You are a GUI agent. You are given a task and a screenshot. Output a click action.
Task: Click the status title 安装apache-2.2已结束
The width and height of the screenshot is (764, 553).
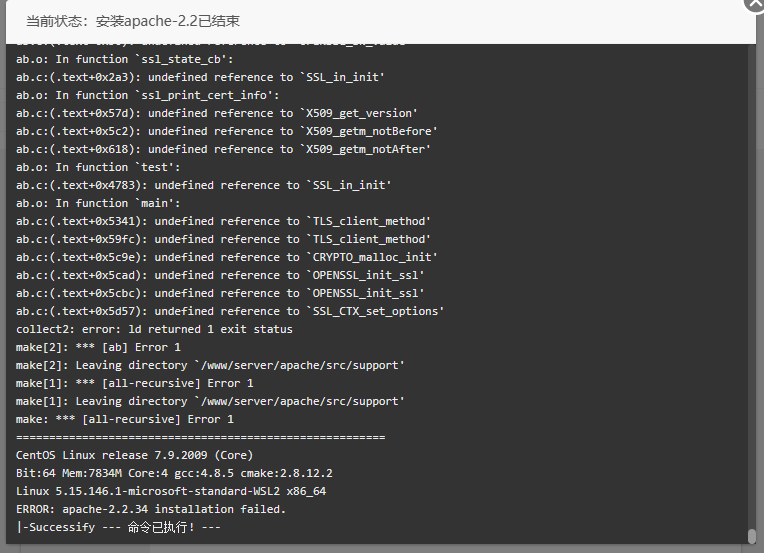pos(168,21)
